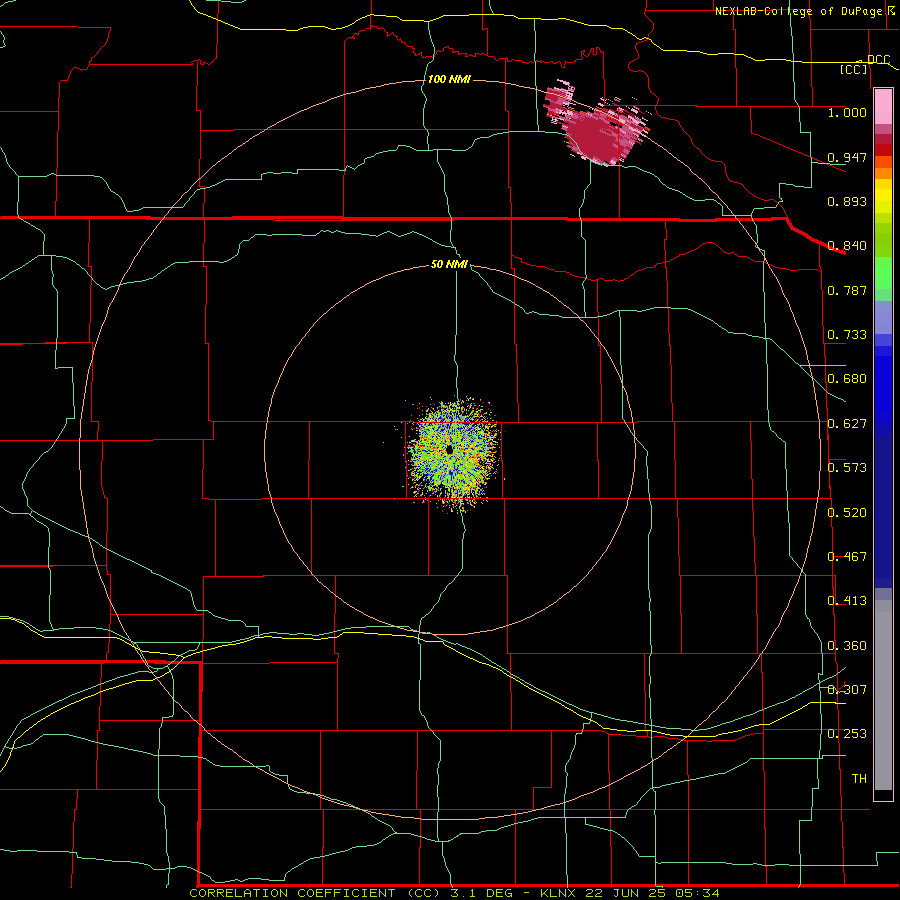The image size is (900, 900).
Task: Click the 0.733 legend value
Action: click(x=847, y=335)
